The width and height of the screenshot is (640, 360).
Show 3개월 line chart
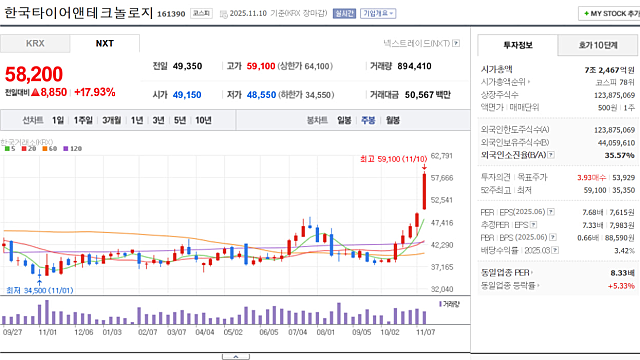point(111,120)
